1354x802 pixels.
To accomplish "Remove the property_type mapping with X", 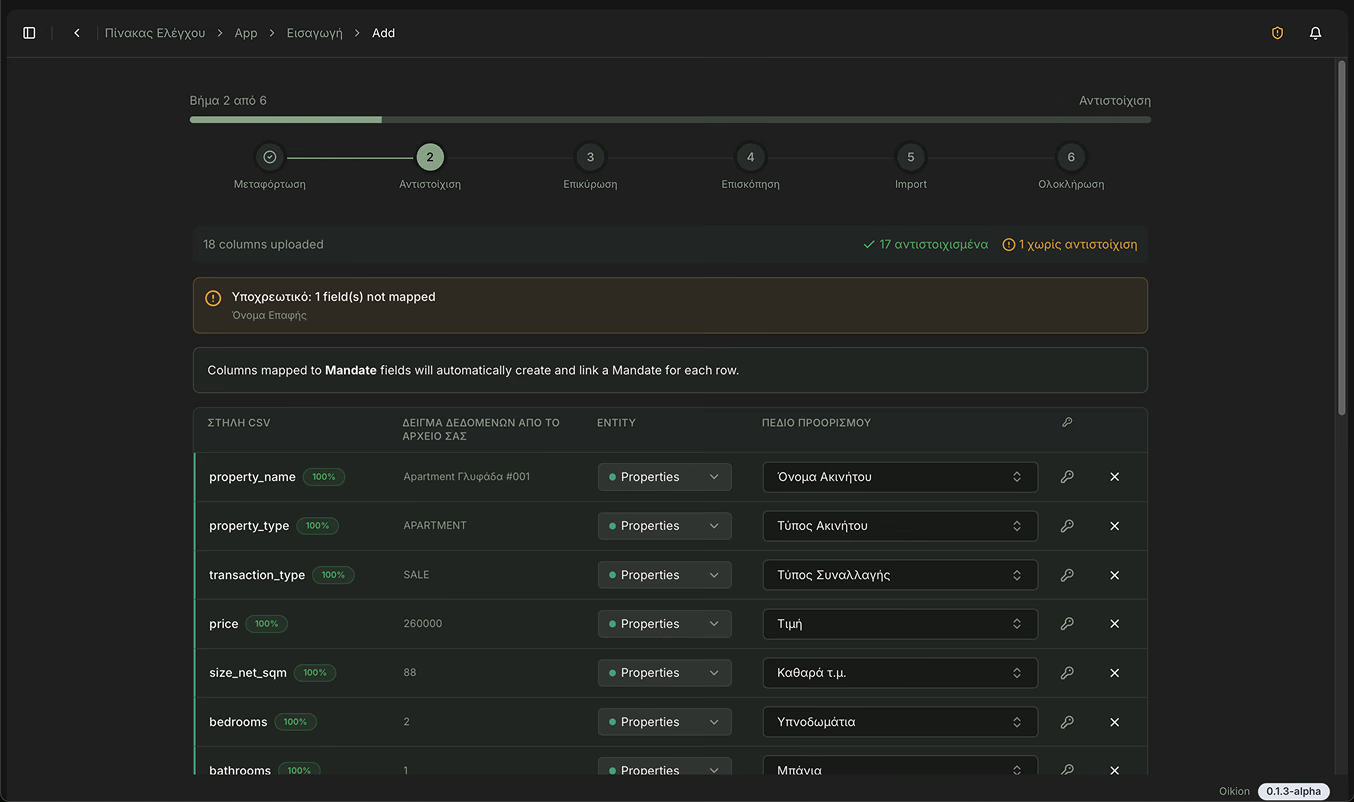I will tap(1115, 526).
